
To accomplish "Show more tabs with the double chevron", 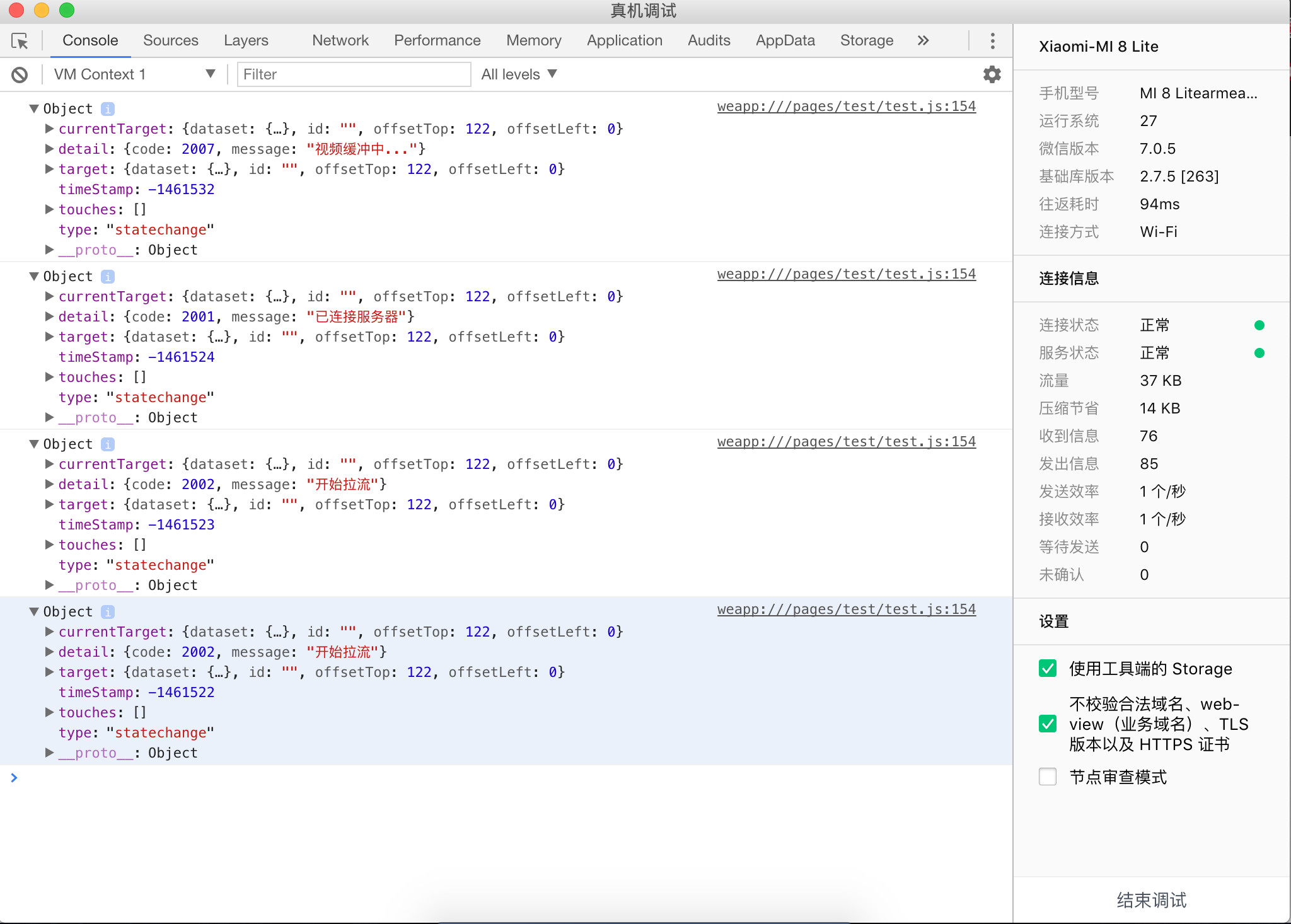I will (x=923, y=40).
